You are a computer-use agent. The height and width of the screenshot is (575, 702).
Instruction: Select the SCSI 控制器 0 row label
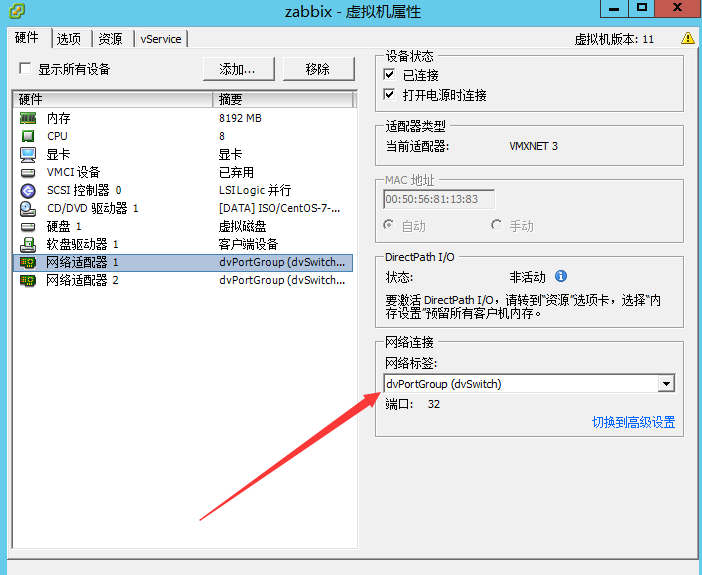click(x=84, y=190)
